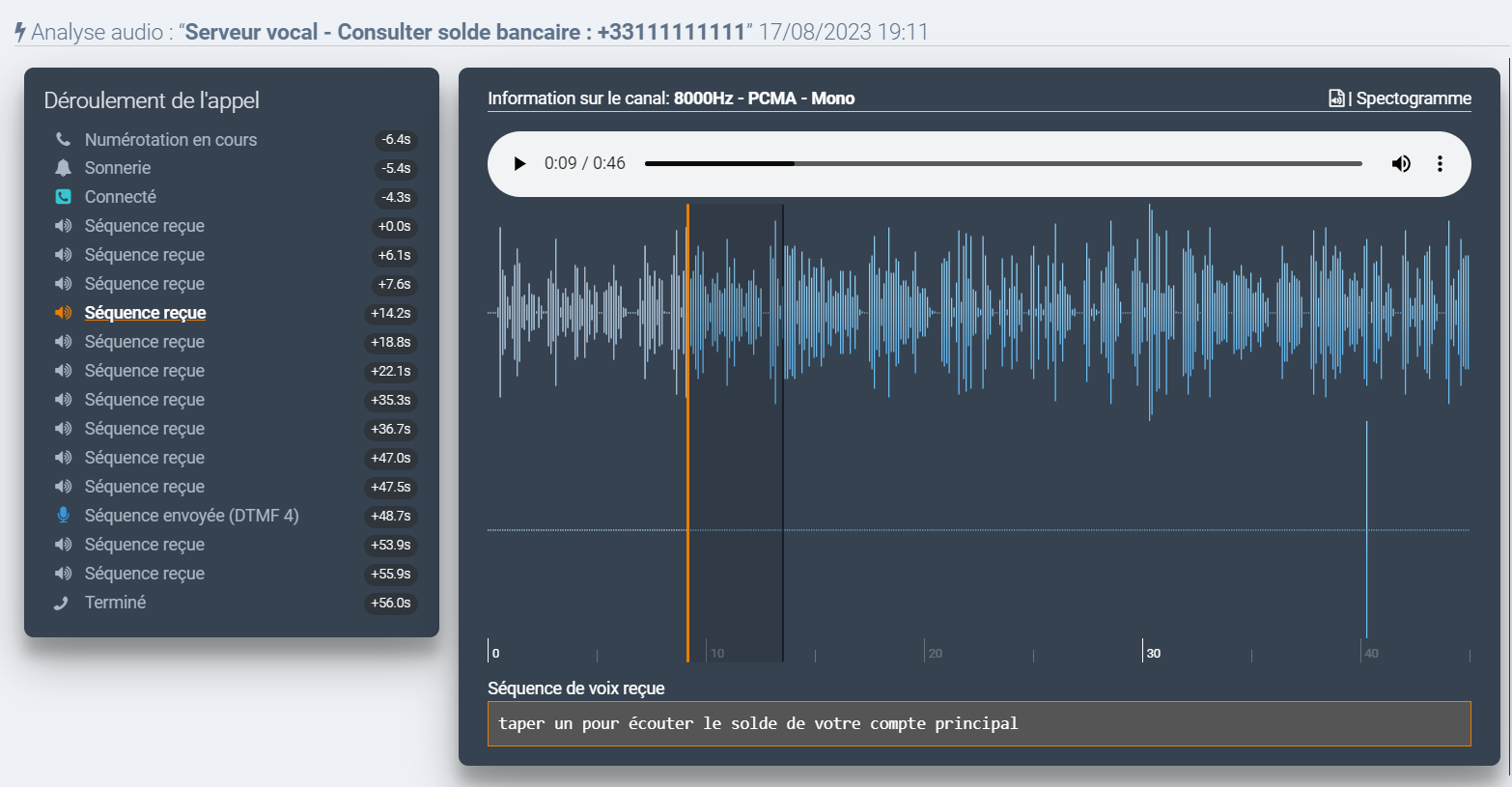Click the connected phone icon beside Connecté
Viewport: 1512px width, 787px height.
pyautogui.click(x=63, y=197)
